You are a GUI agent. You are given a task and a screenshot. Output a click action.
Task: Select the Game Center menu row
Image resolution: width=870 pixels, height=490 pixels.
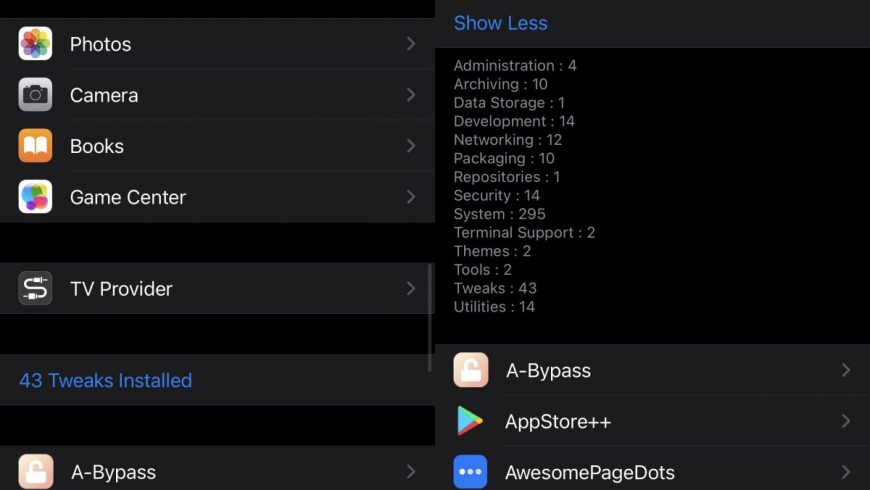(x=218, y=197)
